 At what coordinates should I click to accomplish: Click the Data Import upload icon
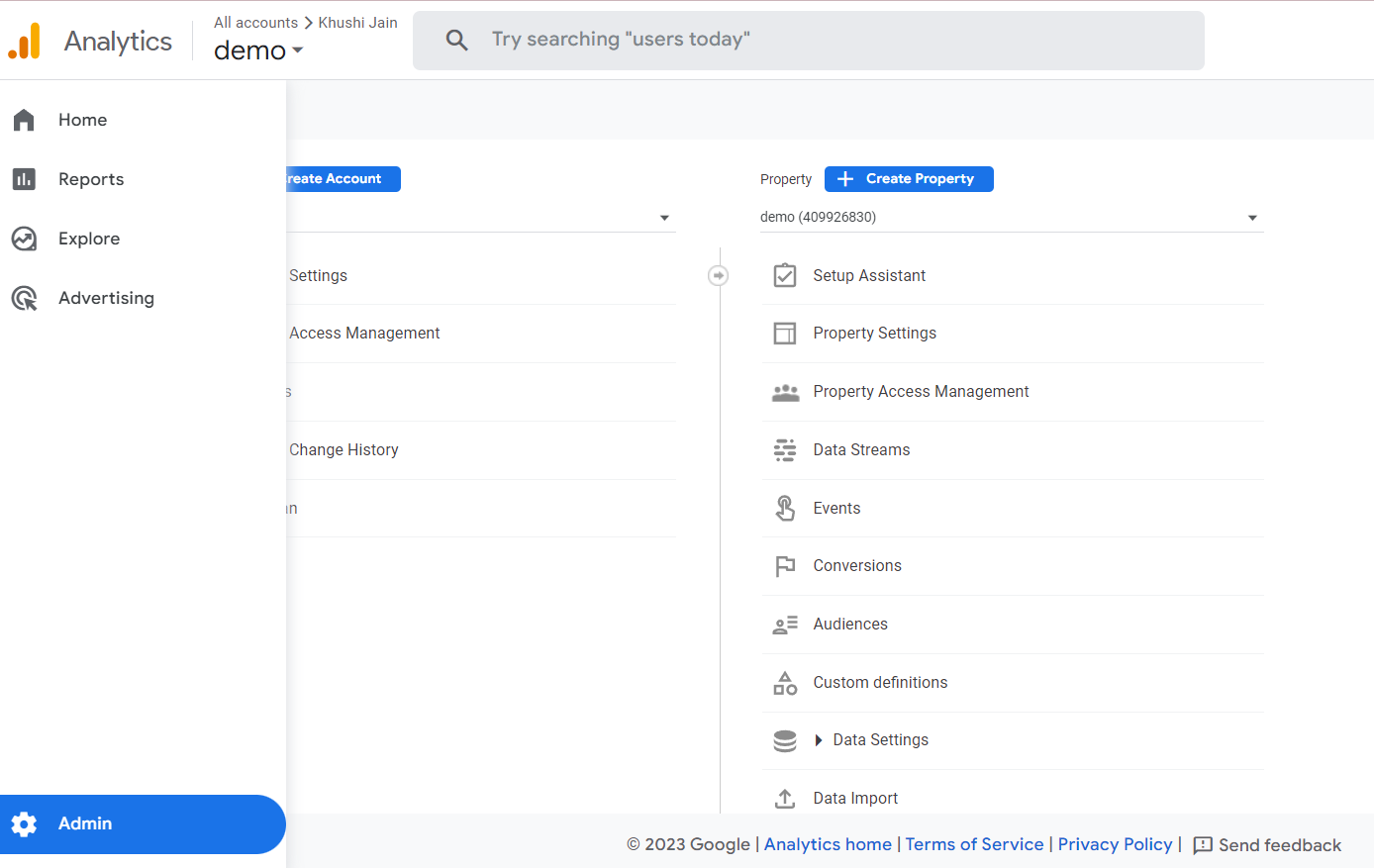784,798
